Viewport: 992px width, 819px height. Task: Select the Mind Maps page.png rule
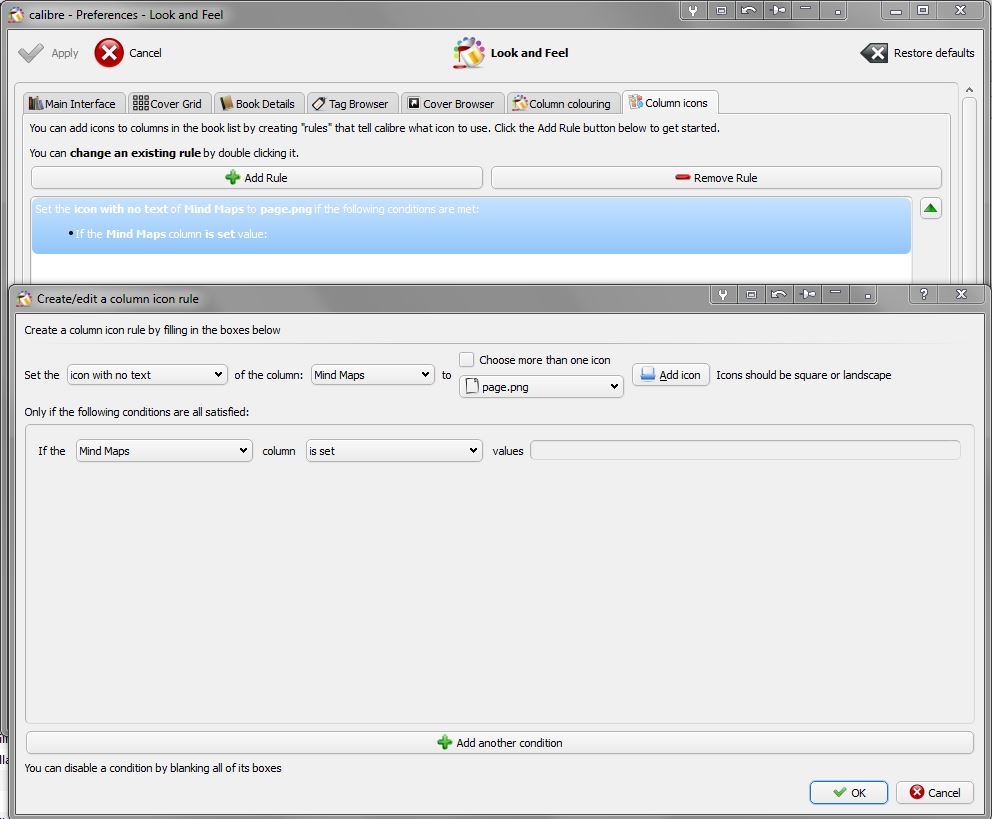[471, 225]
